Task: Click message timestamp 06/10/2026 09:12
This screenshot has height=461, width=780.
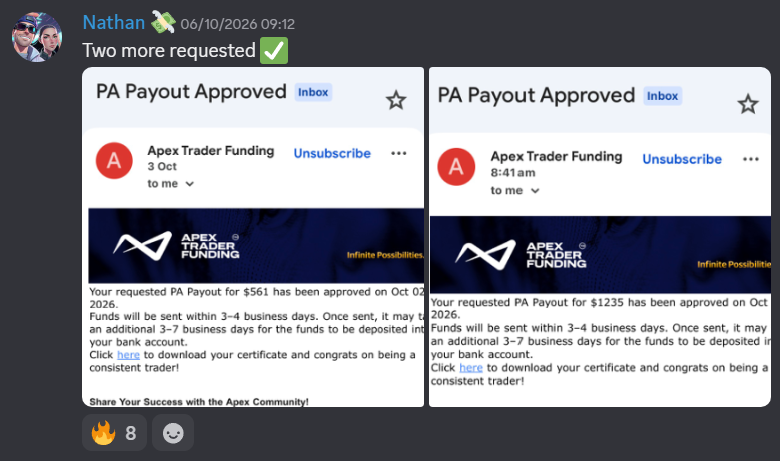Action: point(237,24)
